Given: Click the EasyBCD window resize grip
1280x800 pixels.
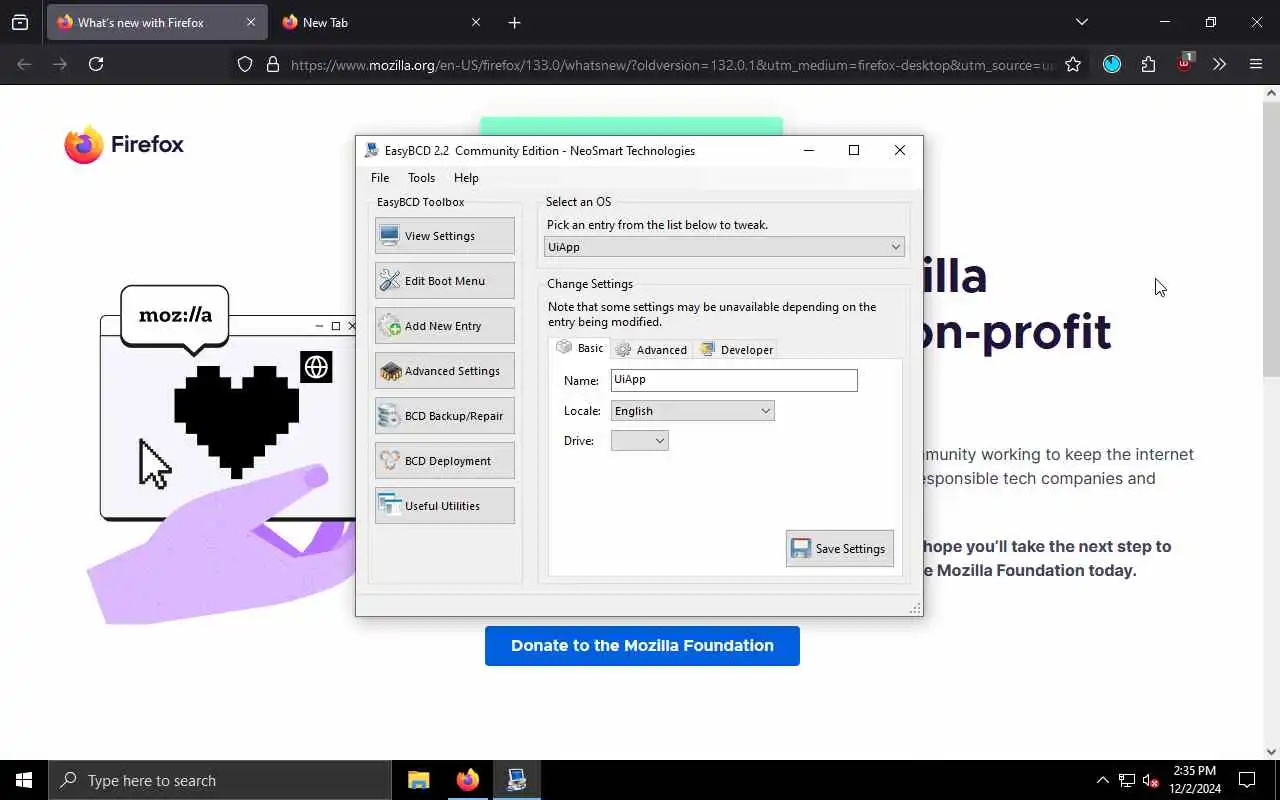Looking at the screenshot, I should tap(915, 608).
